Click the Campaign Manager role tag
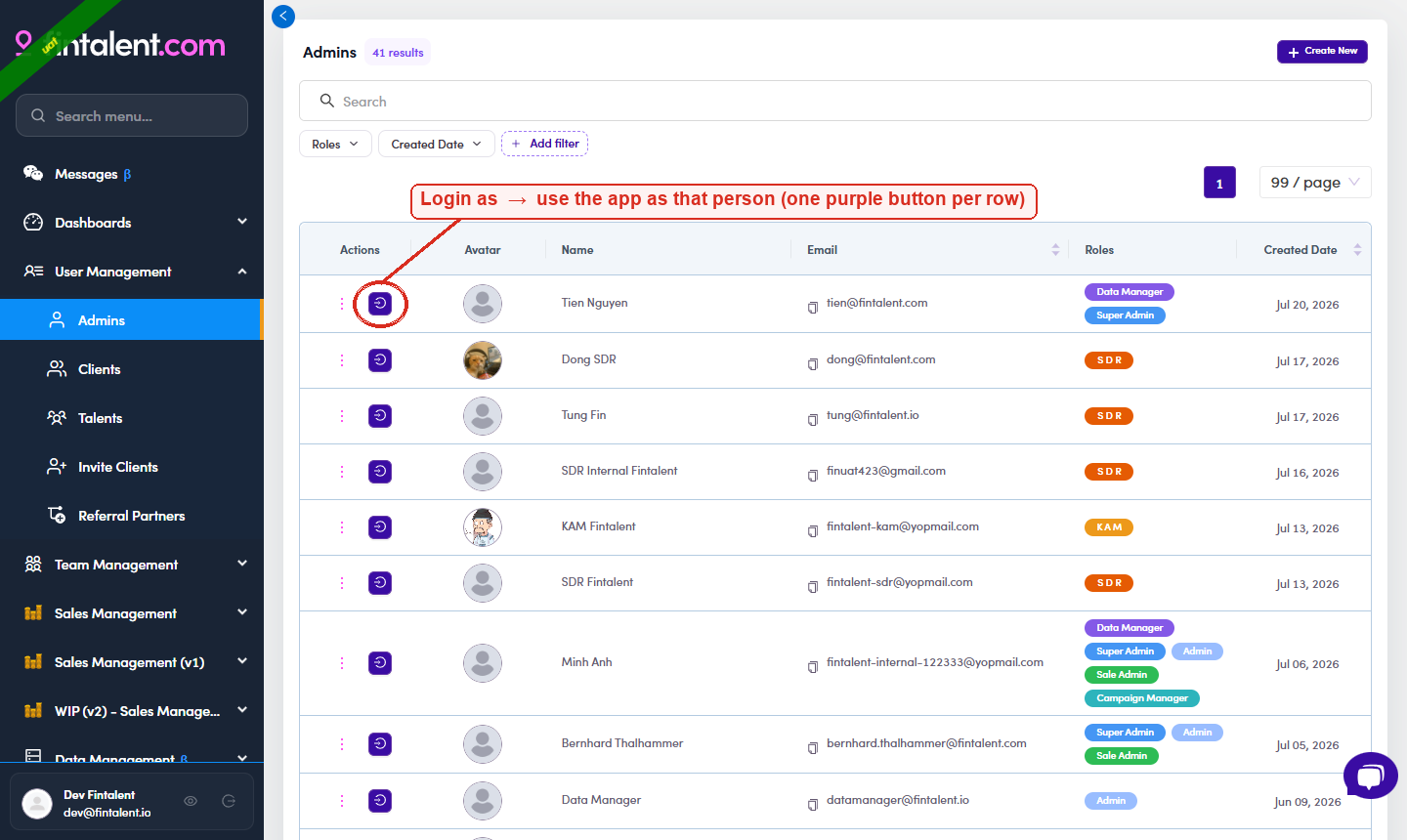This screenshot has width=1407, height=840. (1142, 698)
